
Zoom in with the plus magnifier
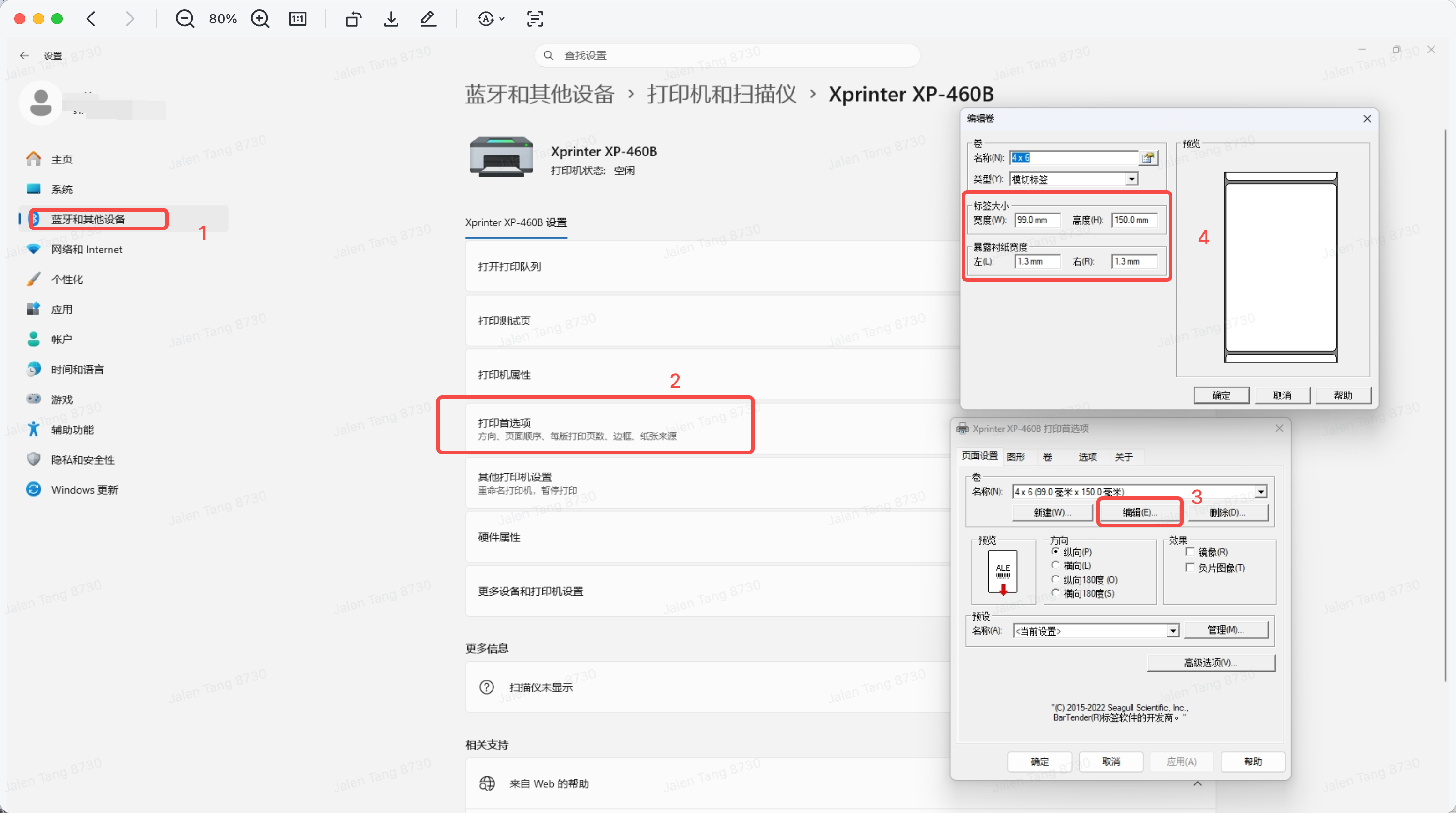pos(260,19)
